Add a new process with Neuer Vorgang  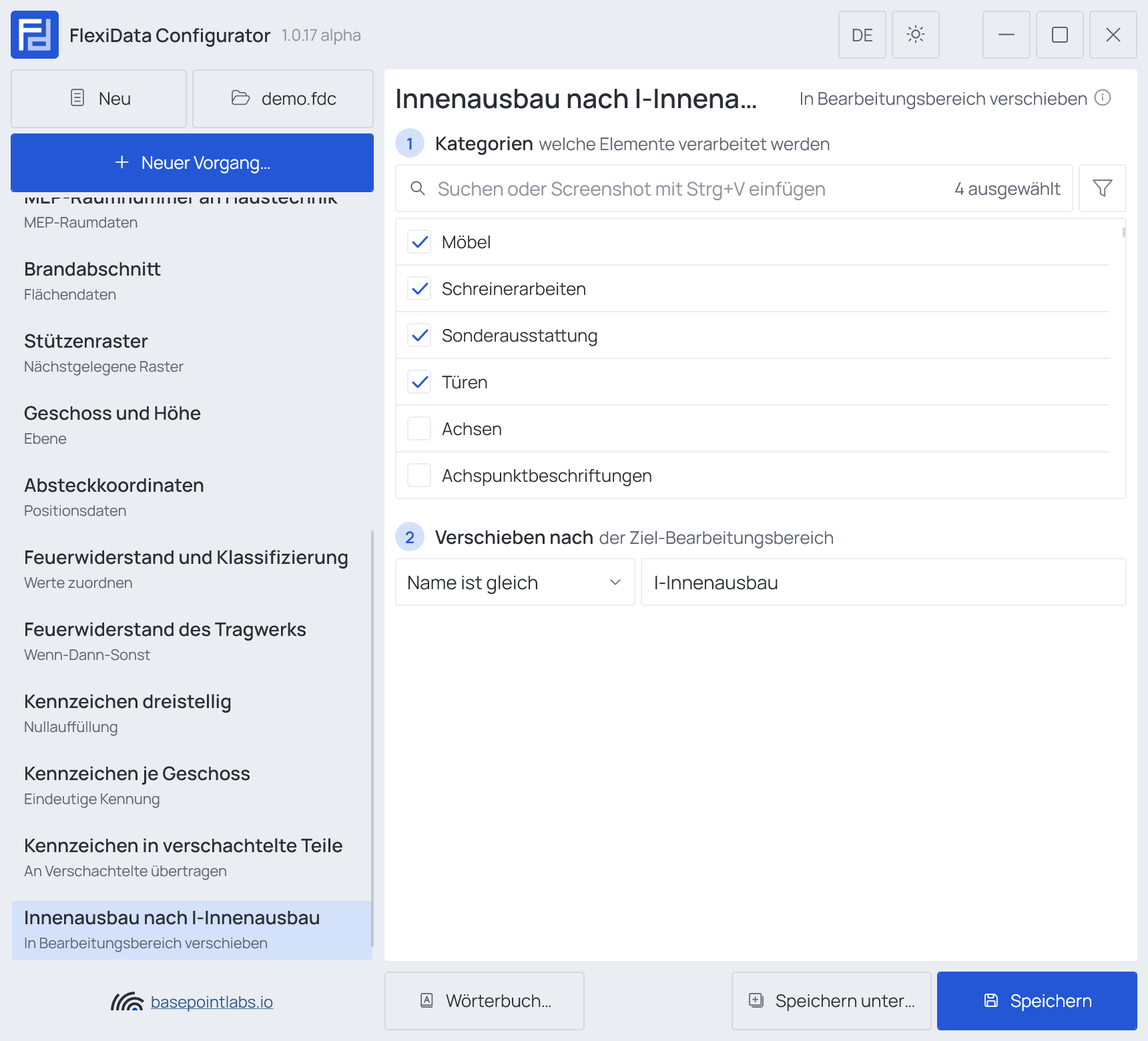point(192,163)
